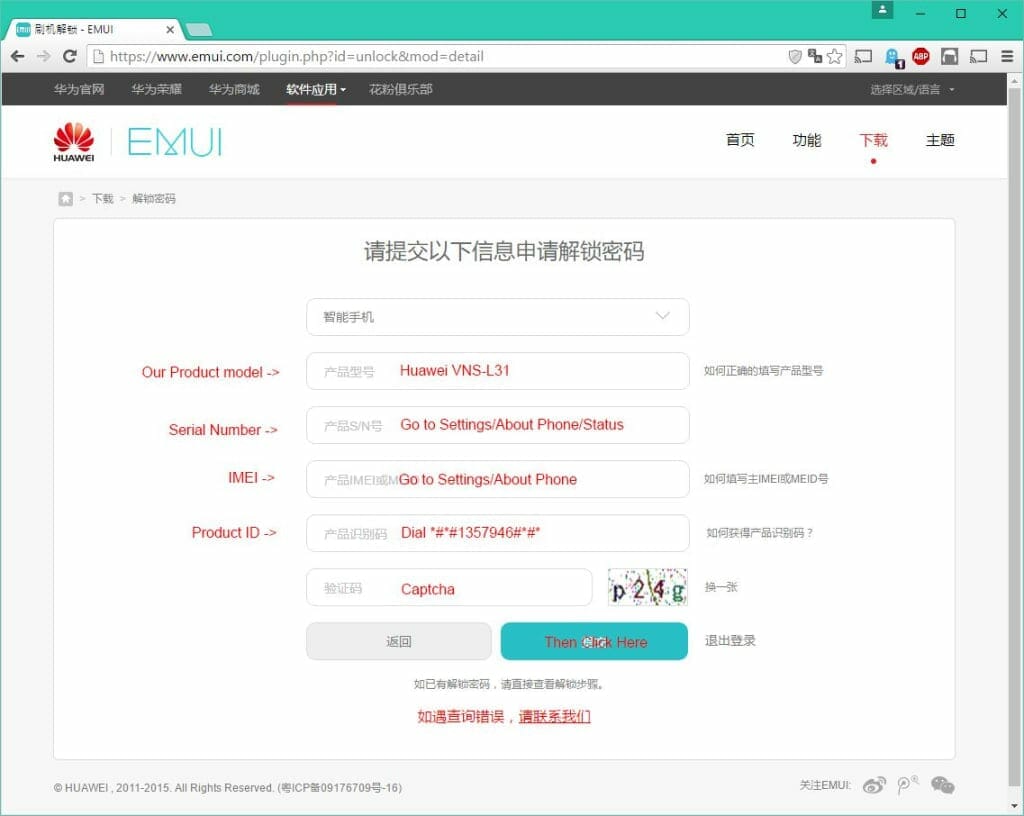1024x816 pixels.
Task: Click the WeChat icon in the footer
Action: pyautogui.click(x=942, y=786)
